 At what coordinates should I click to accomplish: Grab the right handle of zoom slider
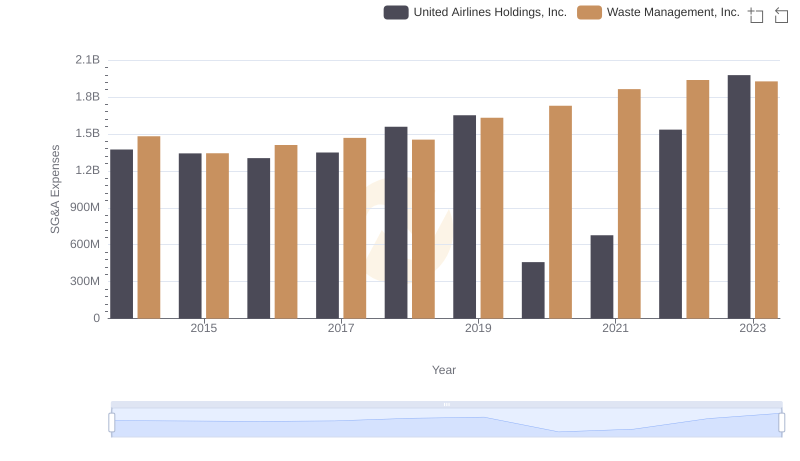[781, 422]
